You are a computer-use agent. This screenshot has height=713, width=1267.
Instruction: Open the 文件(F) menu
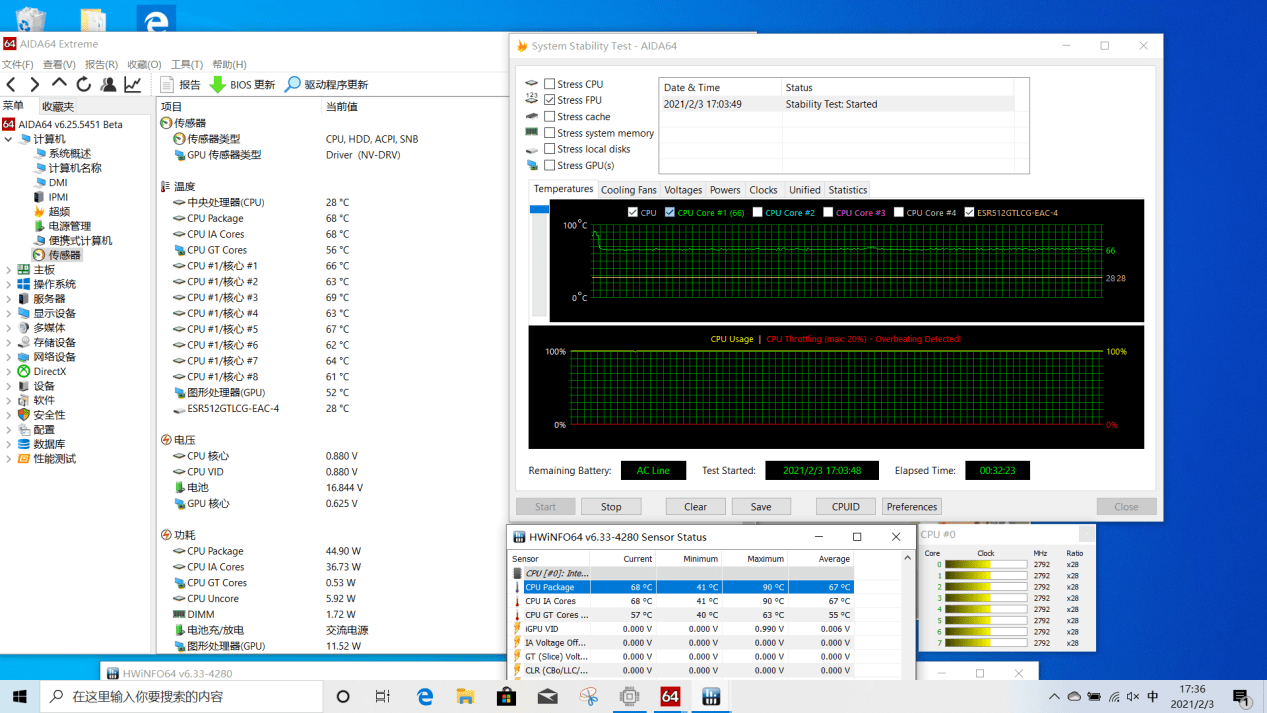18,65
